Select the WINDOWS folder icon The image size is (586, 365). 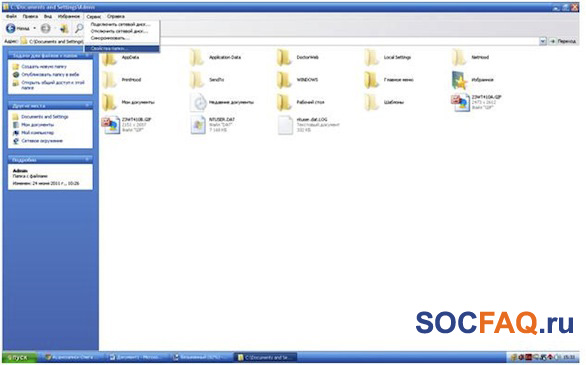point(285,80)
